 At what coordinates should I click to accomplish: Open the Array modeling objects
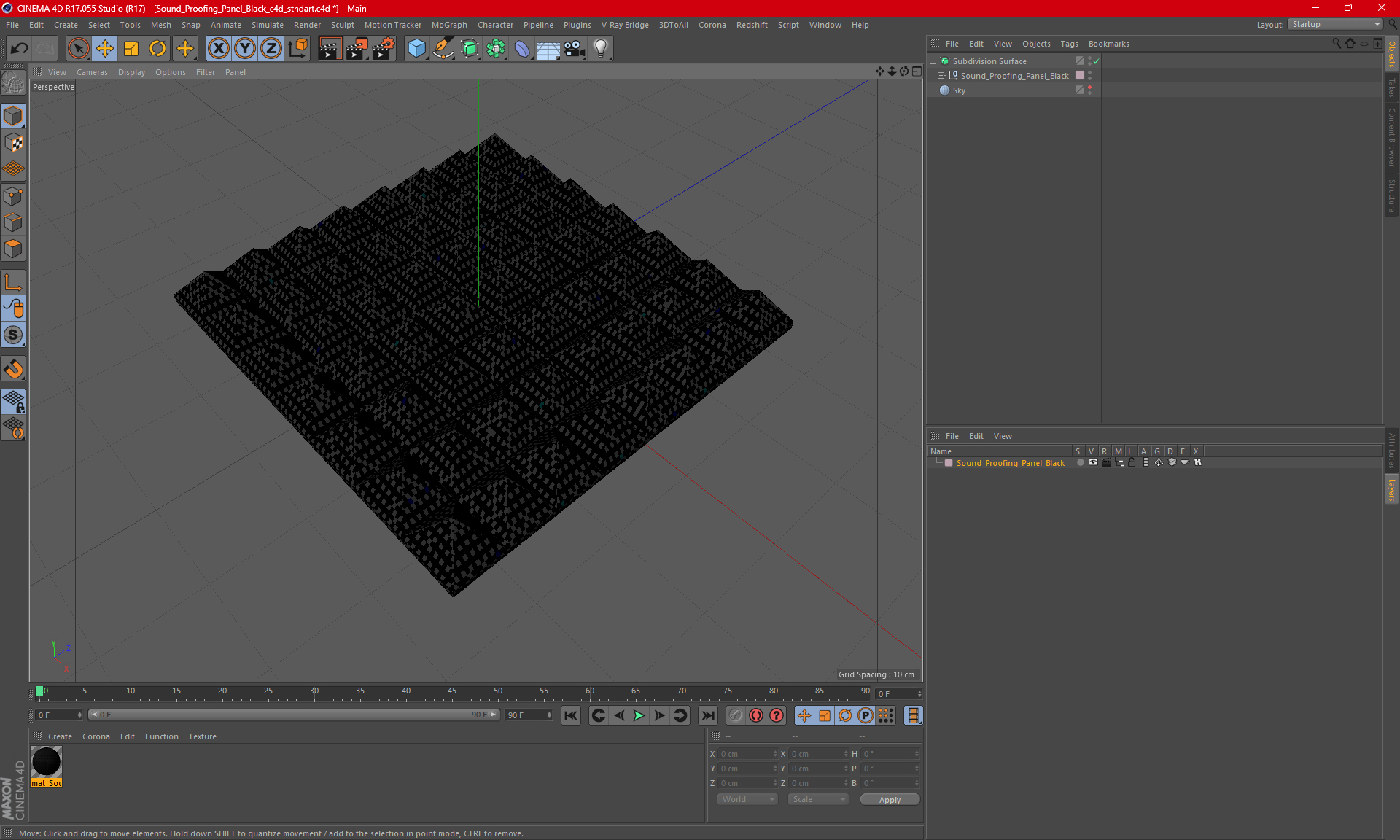click(496, 48)
